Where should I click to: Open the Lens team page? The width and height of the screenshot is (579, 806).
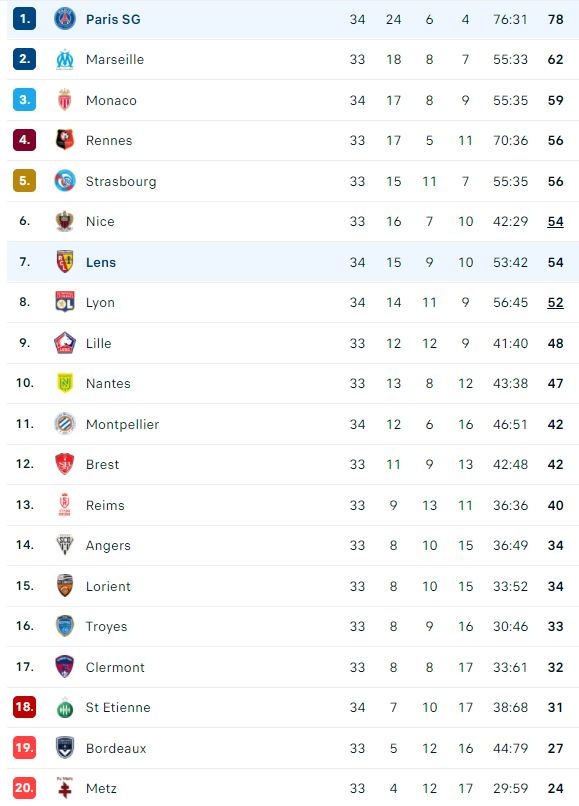tap(102, 262)
